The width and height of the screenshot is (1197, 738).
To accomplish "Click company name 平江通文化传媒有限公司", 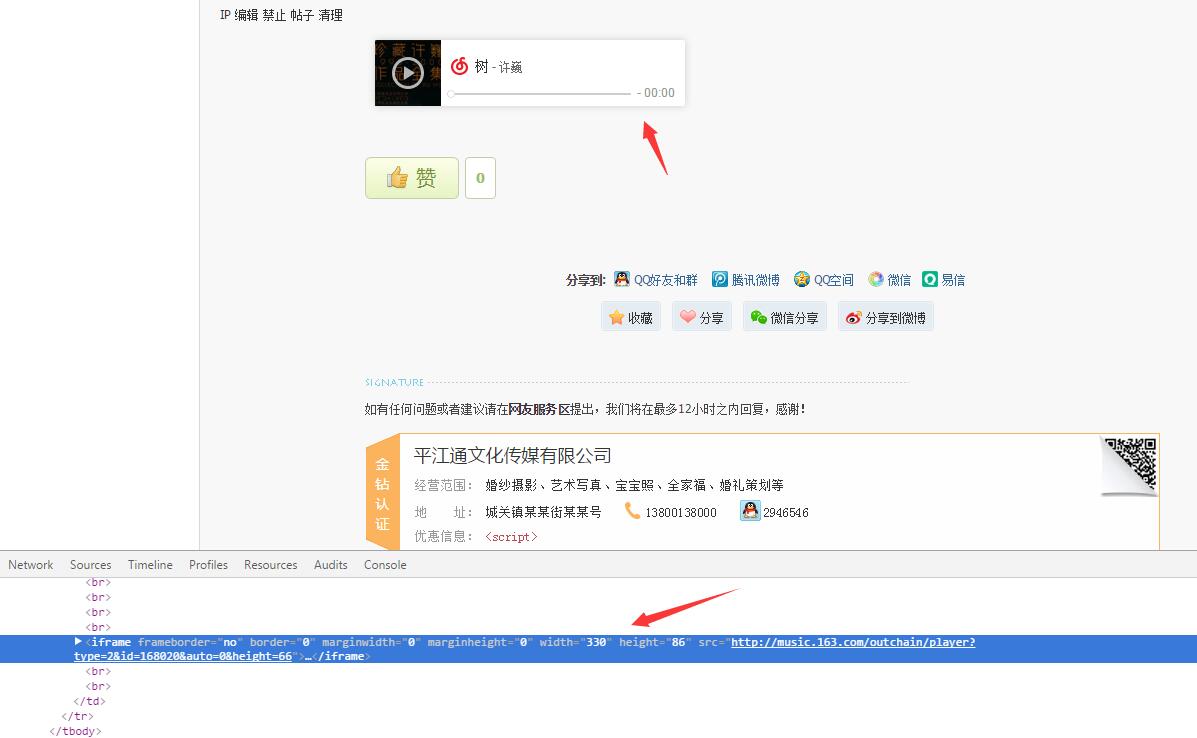I will pyautogui.click(x=512, y=456).
